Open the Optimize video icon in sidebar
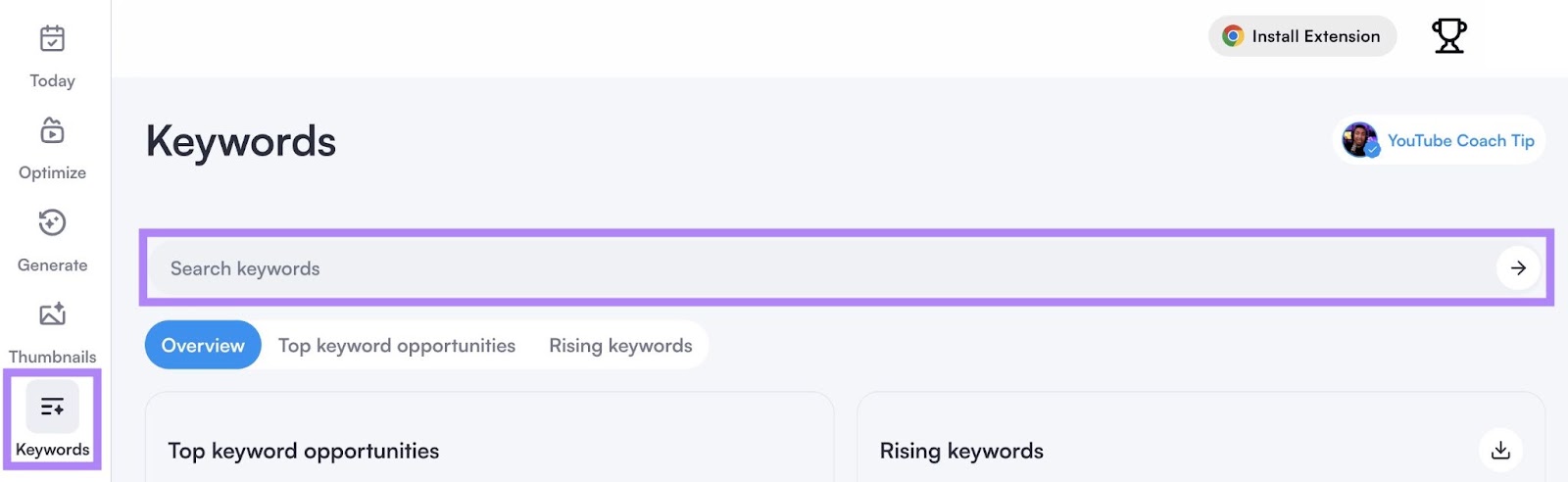Screen dimensions: 1568x482 pos(52,131)
